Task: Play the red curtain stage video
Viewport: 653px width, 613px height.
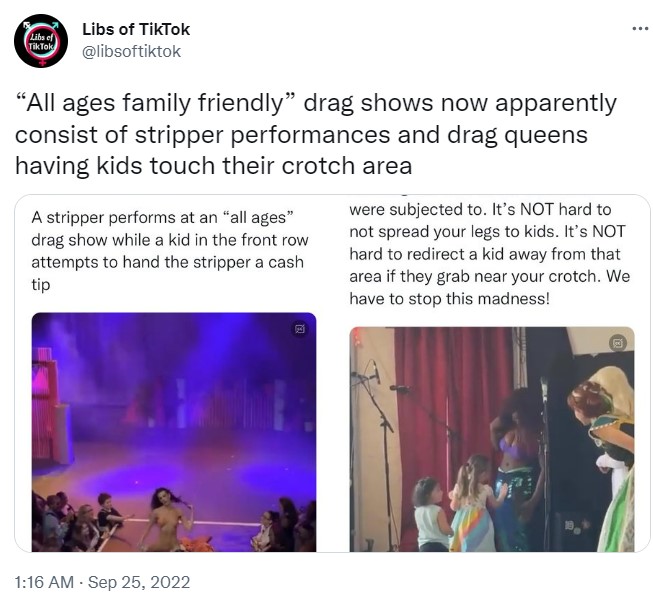Action: (492, 439)
